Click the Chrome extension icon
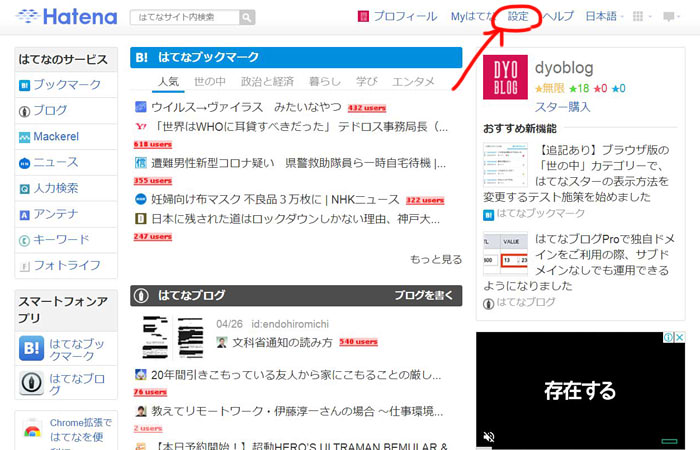 point(32,429)
